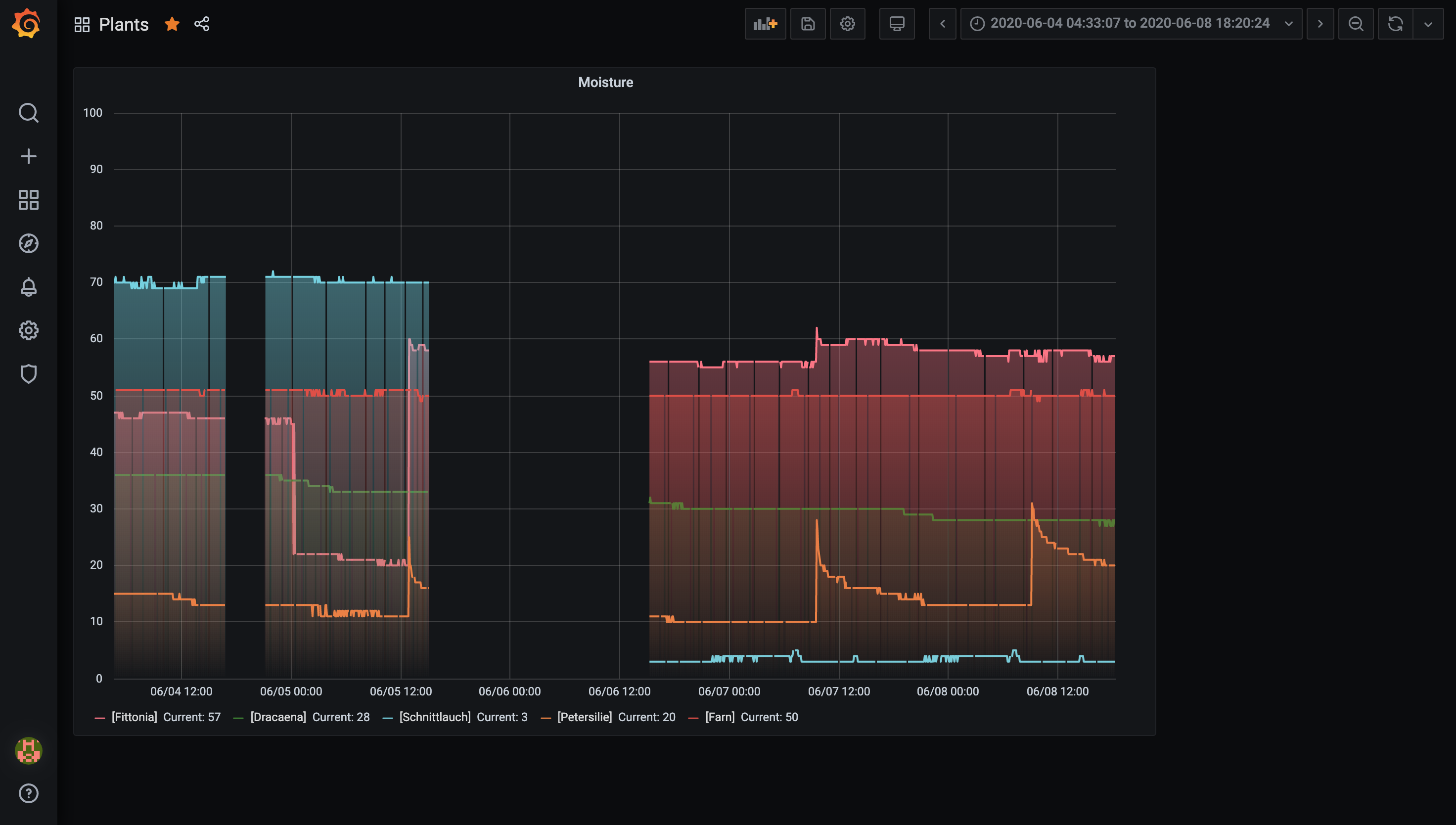Toggle the Schnittlauch series in legend
The width and height of the screenshot is (1456, 825).
coord(435,717)
